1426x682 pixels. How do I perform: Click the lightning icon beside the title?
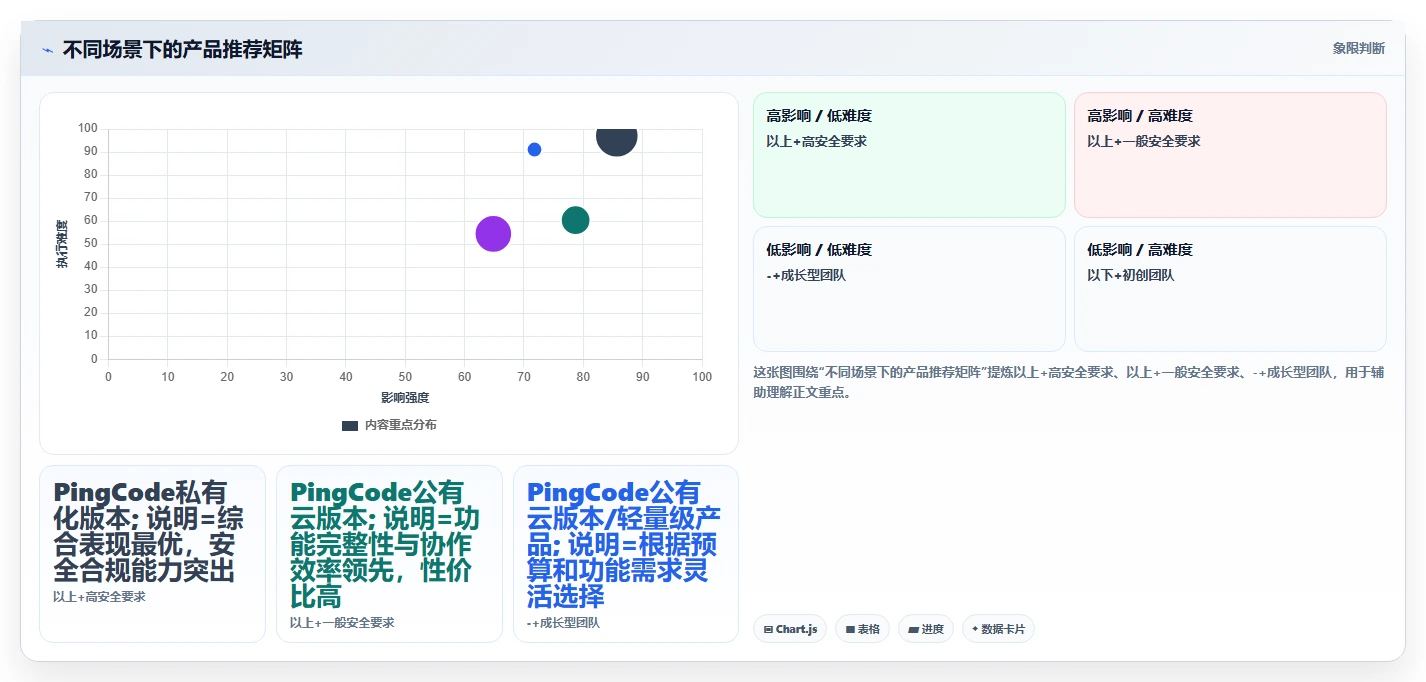coord(47,50)
